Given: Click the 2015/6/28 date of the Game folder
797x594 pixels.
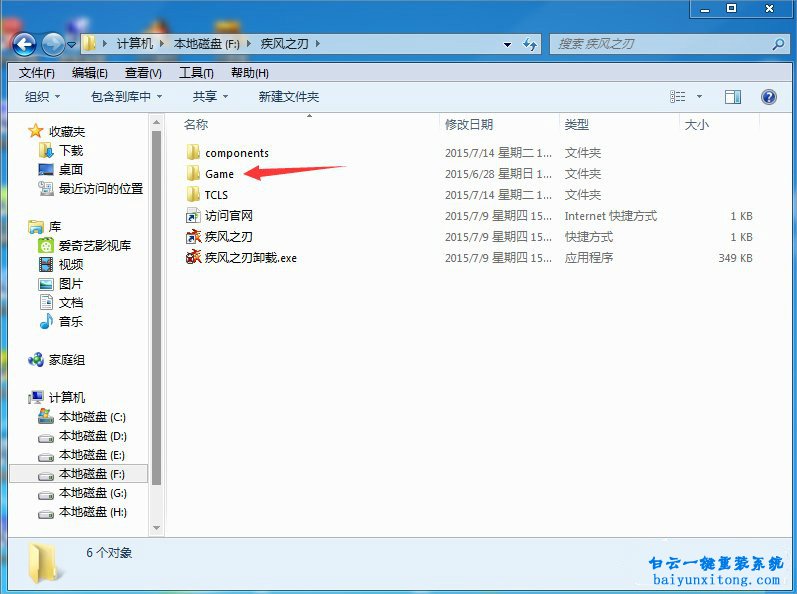Looking at the screenshot, I should (x=498, y=174).
